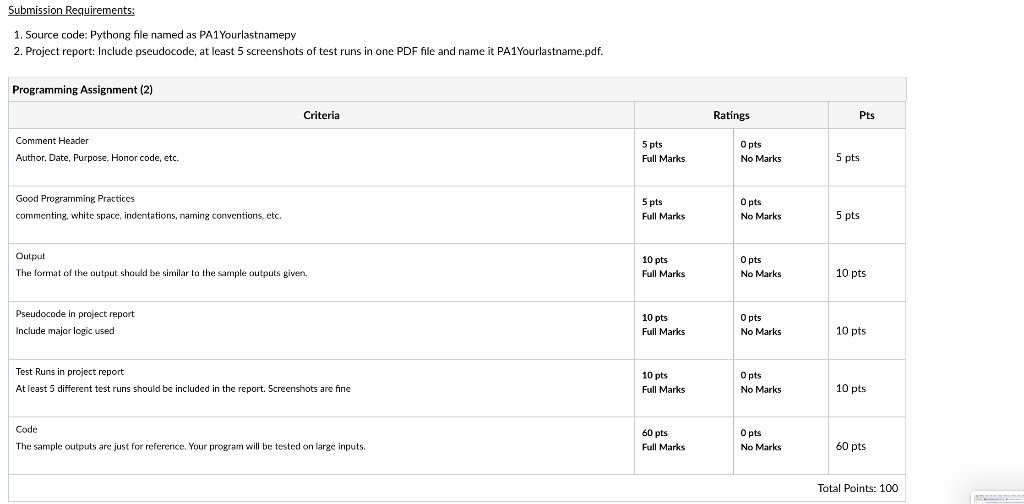Select No Marks for Good Programming Practices
Image resolution: width=1024 pixels, height=504 pixels.
click(x=761, y=209)
